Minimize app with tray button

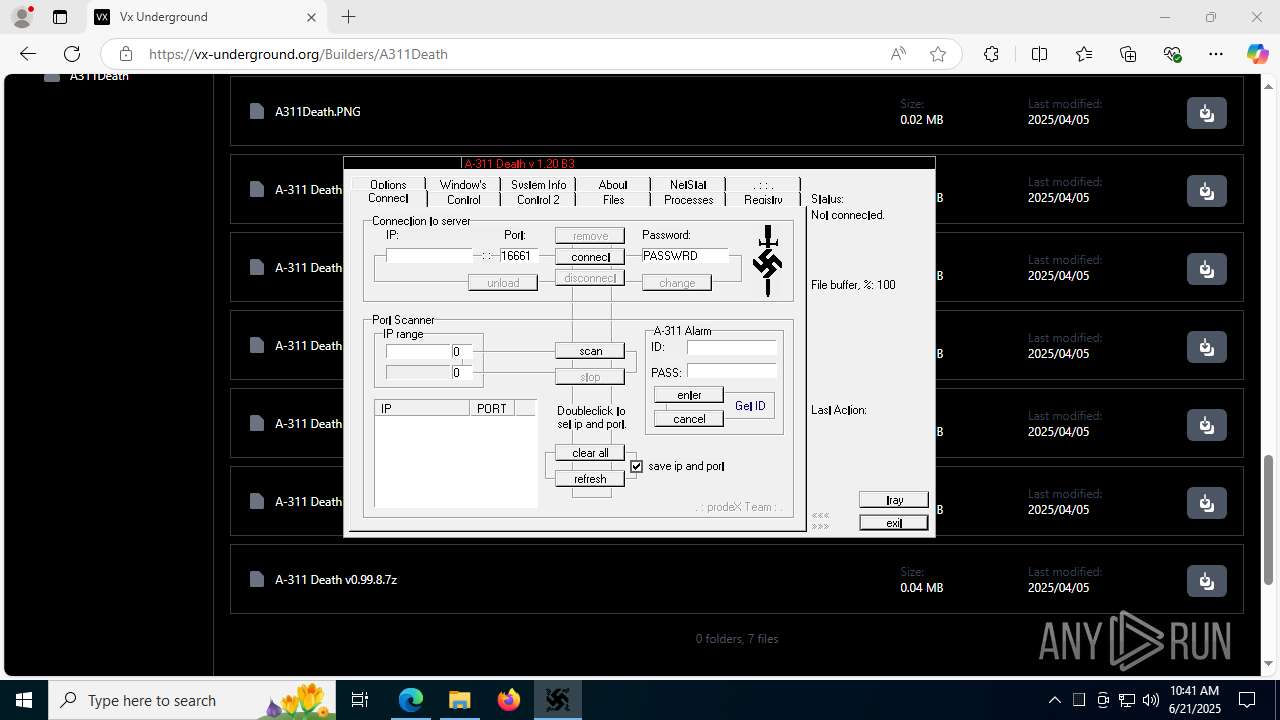click(x=894, y=500)
